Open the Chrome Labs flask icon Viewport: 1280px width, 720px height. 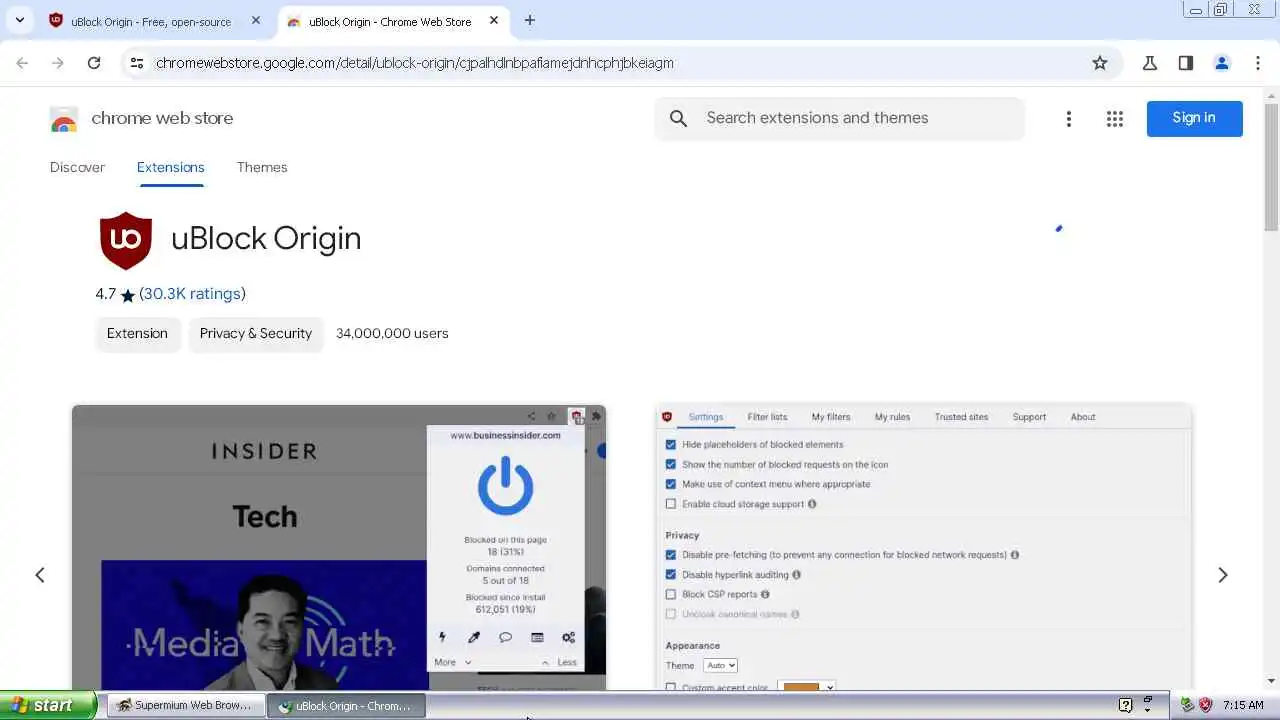tap(1150, 62)
